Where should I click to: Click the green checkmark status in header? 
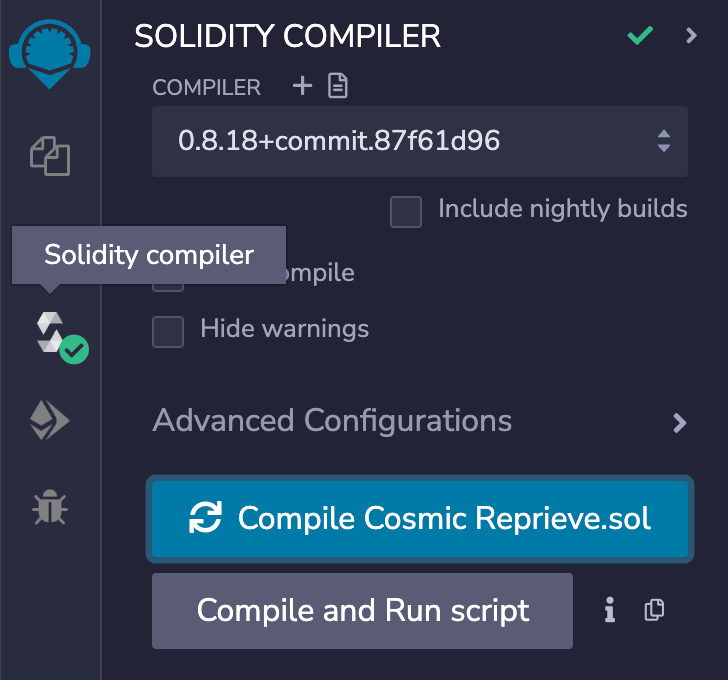(x=640, y=36)
